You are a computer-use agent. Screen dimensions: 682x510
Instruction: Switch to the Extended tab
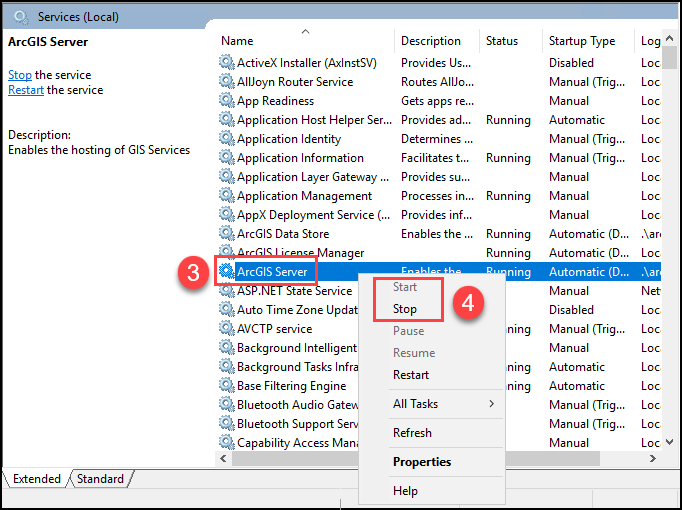pyautogui.click(x=37, y=479)
